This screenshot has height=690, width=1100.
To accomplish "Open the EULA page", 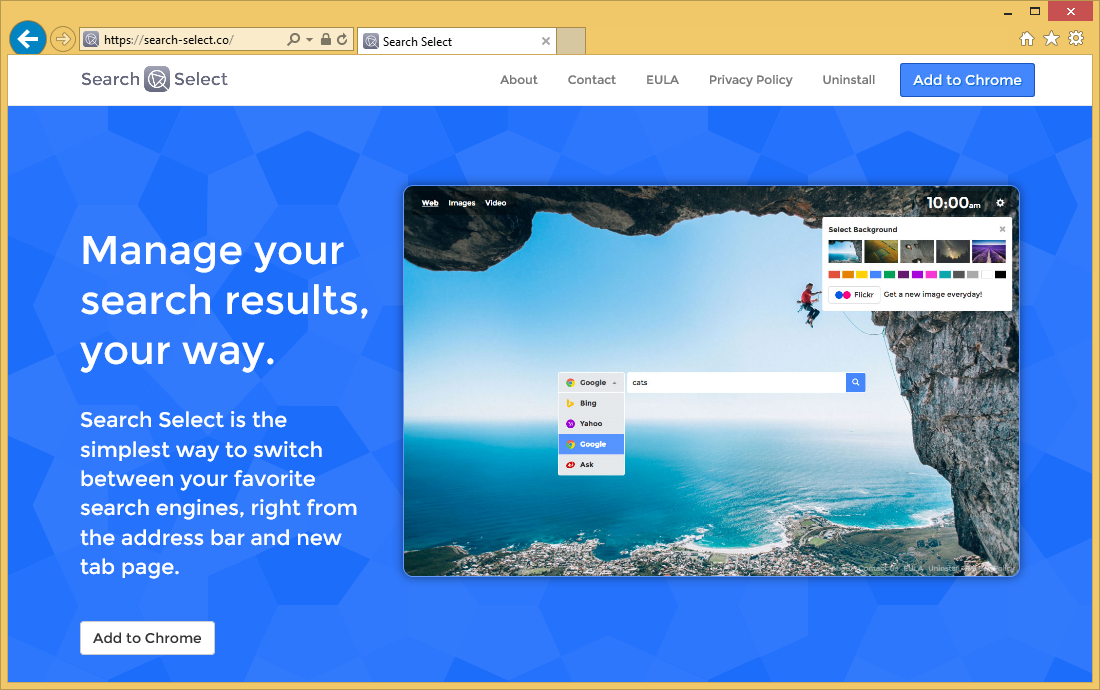I will 662,80.
